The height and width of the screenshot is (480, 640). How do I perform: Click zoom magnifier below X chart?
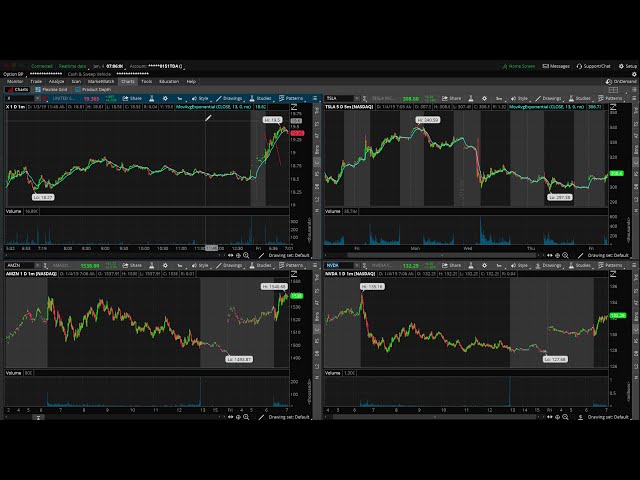coord(246,255)
